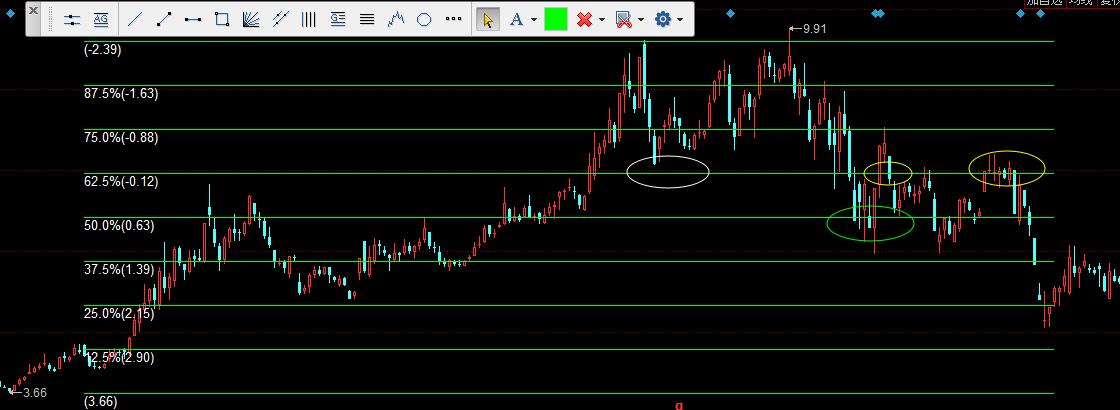Select the wave pattern drawing tool
Viewport: 1120px width, 410px height.
point(395,20)
